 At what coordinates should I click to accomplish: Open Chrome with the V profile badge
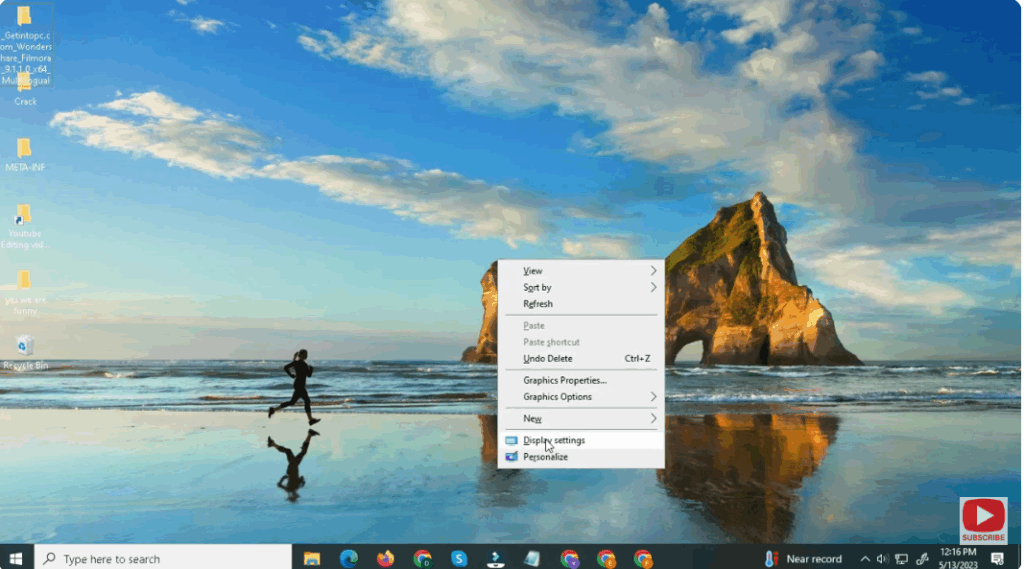569,559
